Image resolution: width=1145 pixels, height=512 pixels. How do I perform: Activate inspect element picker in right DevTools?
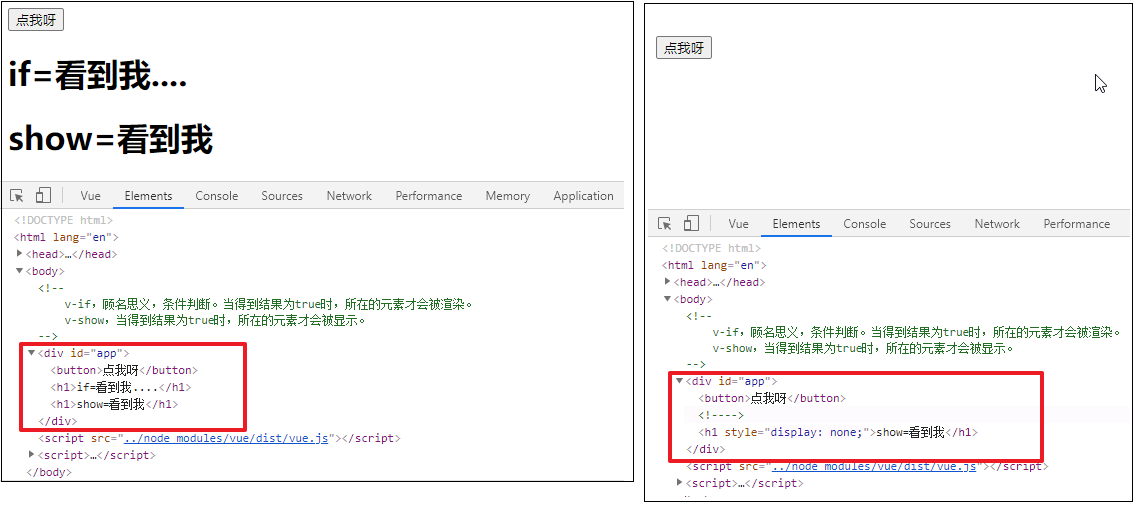[x=665, y=223]
